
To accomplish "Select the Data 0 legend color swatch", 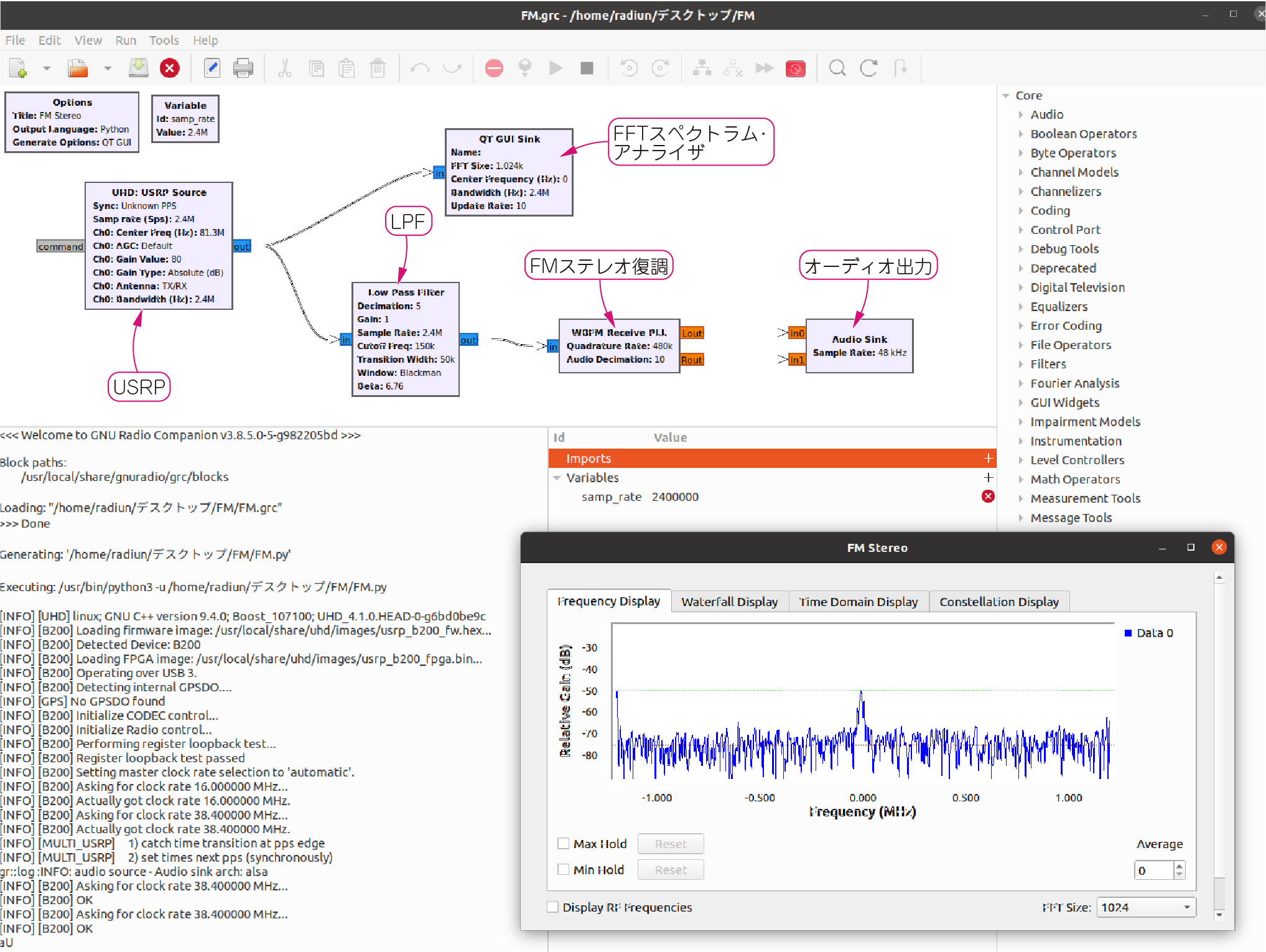I will coord(1128,633).
